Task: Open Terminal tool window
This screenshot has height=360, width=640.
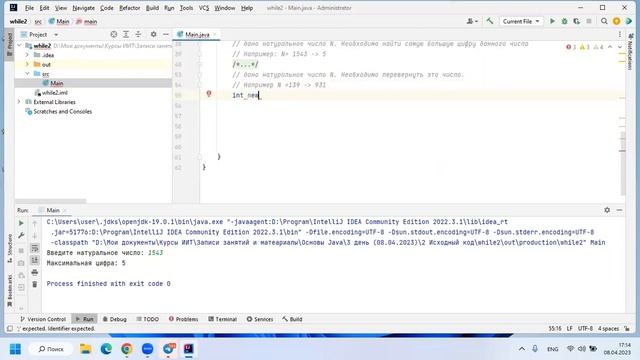Action: 222,319
